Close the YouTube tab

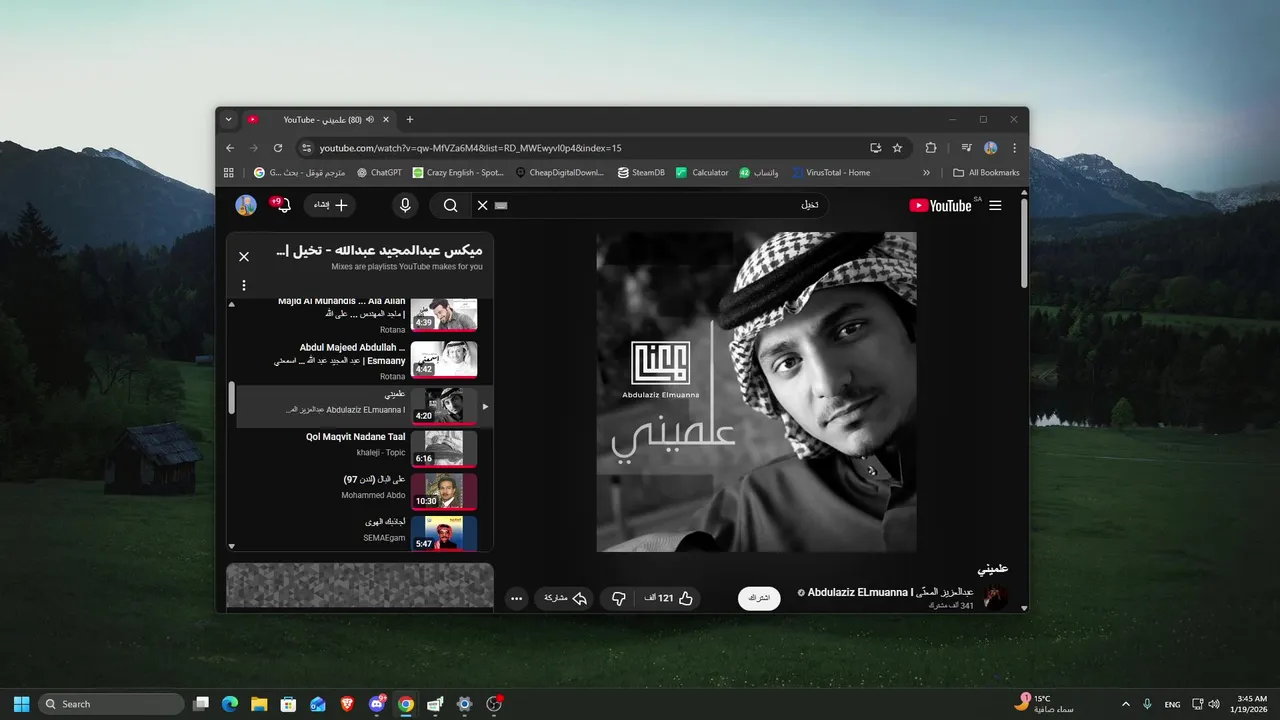[x=387, y=119]
